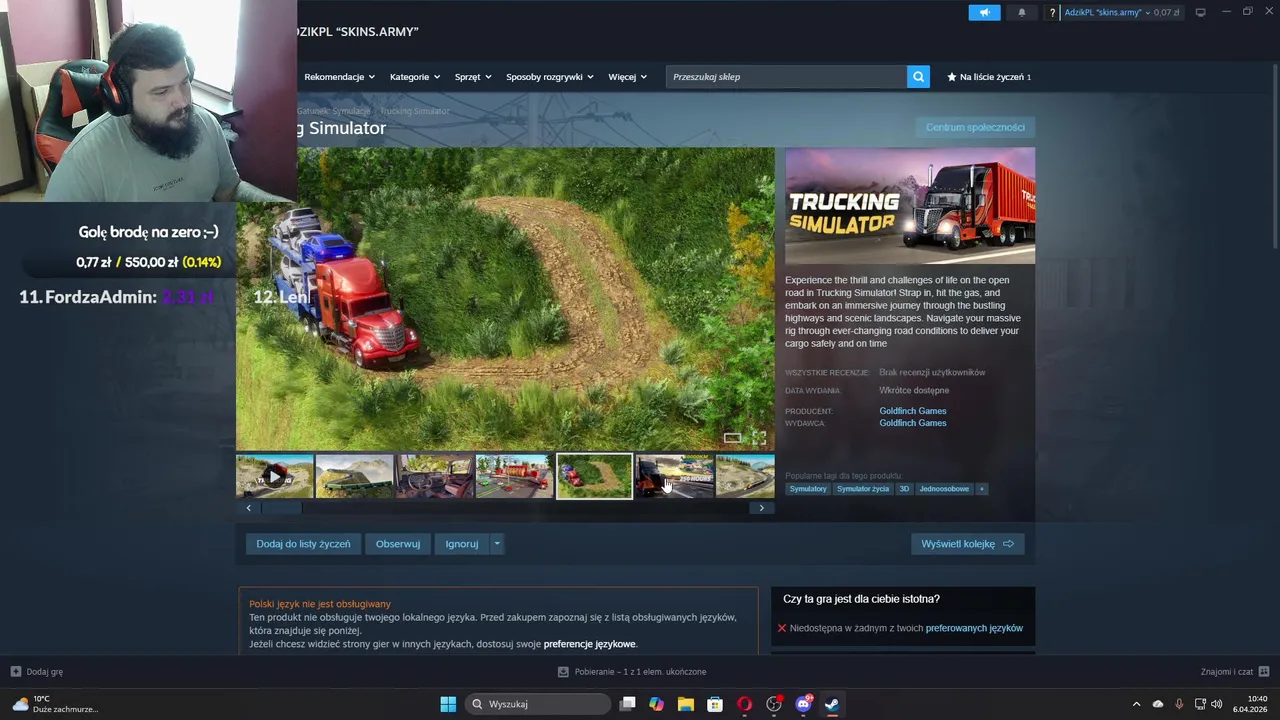Click the 'Dodaj do listy życzeń' button
The height and width of the screenshot is (720, 1280).
click(303, 544)
